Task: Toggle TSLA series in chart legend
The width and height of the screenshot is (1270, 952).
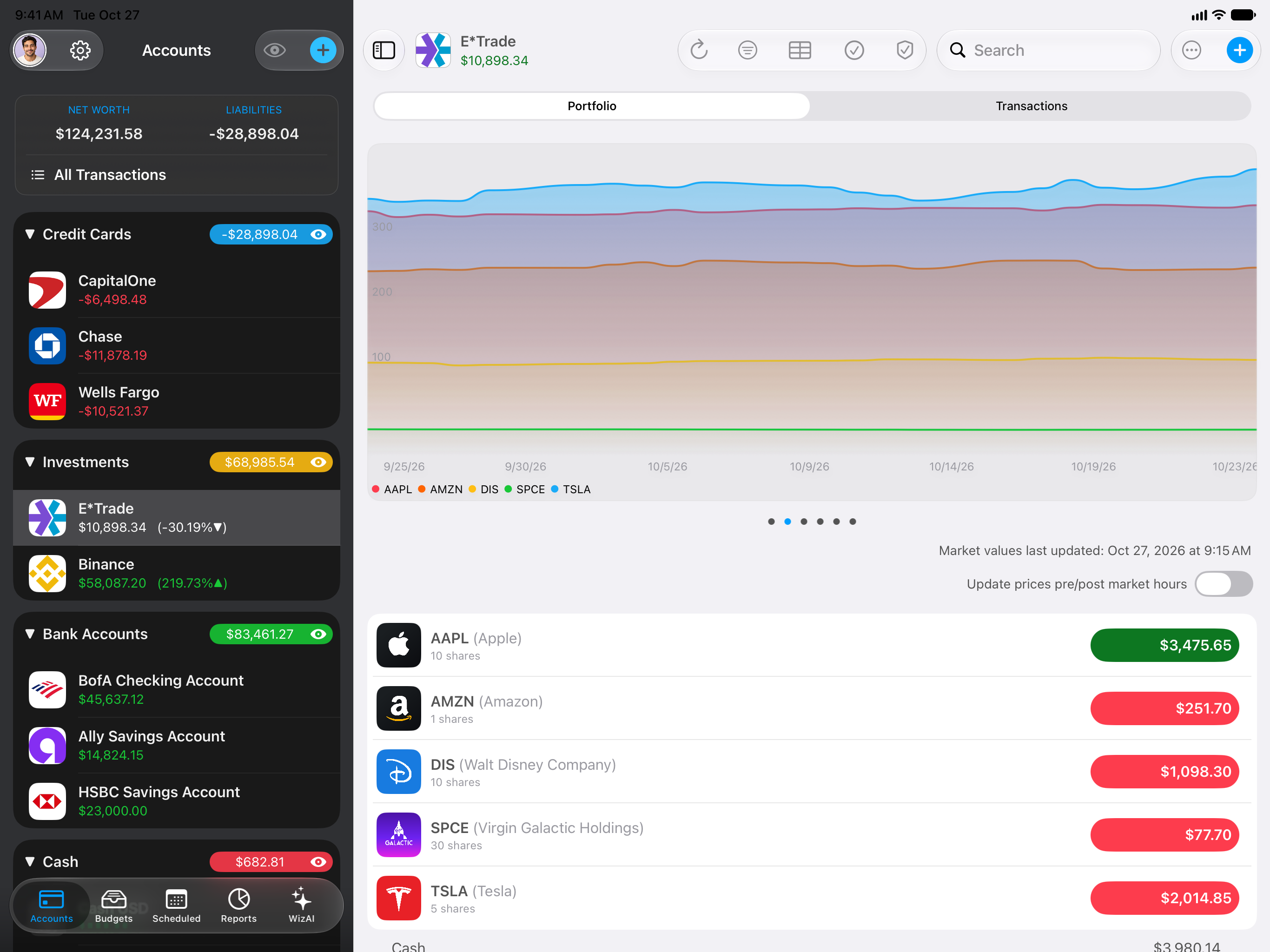Action: [571, 489]
